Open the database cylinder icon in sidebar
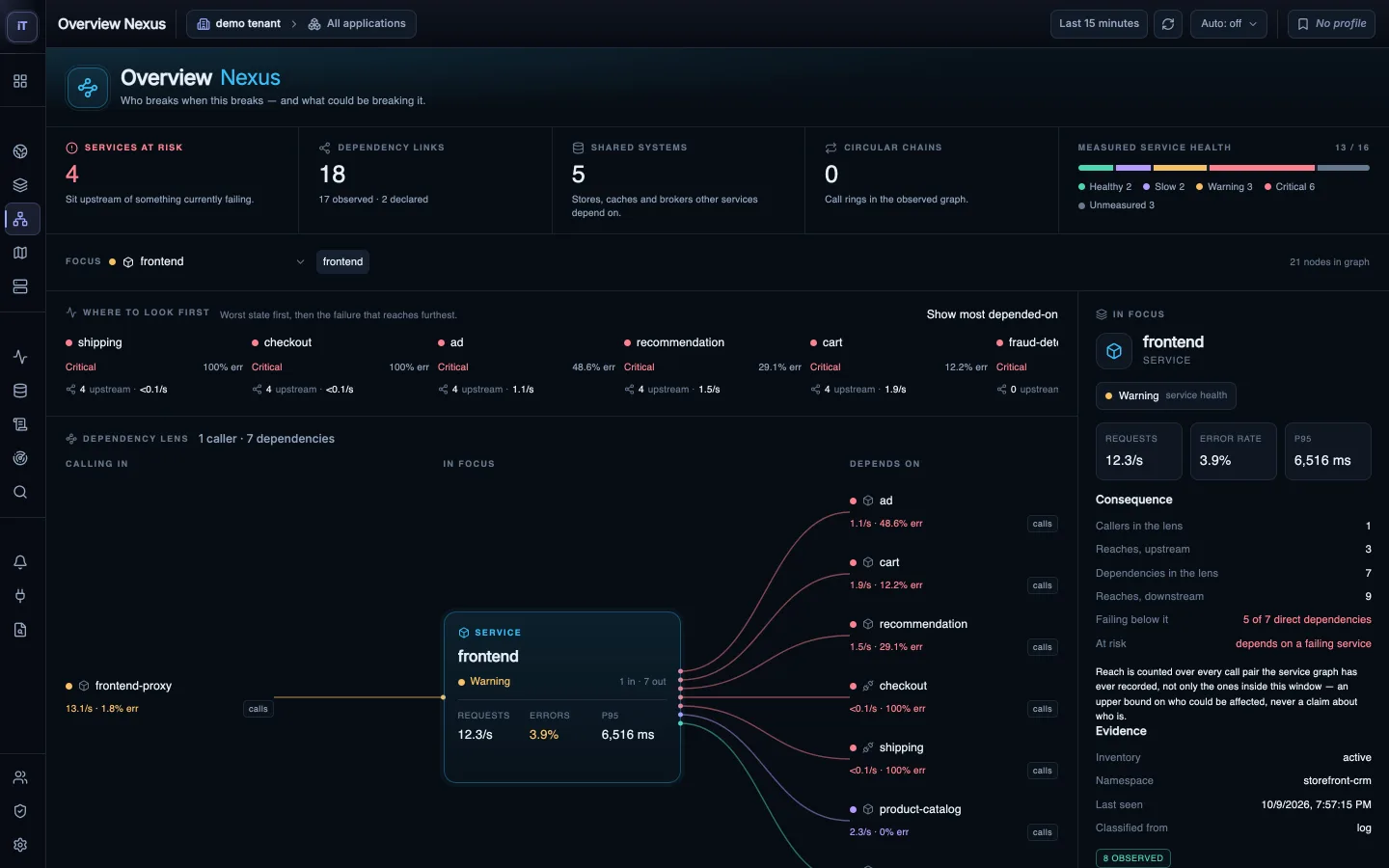The height and width of the screenshot is (868, 1389). [x=20, y=391]
